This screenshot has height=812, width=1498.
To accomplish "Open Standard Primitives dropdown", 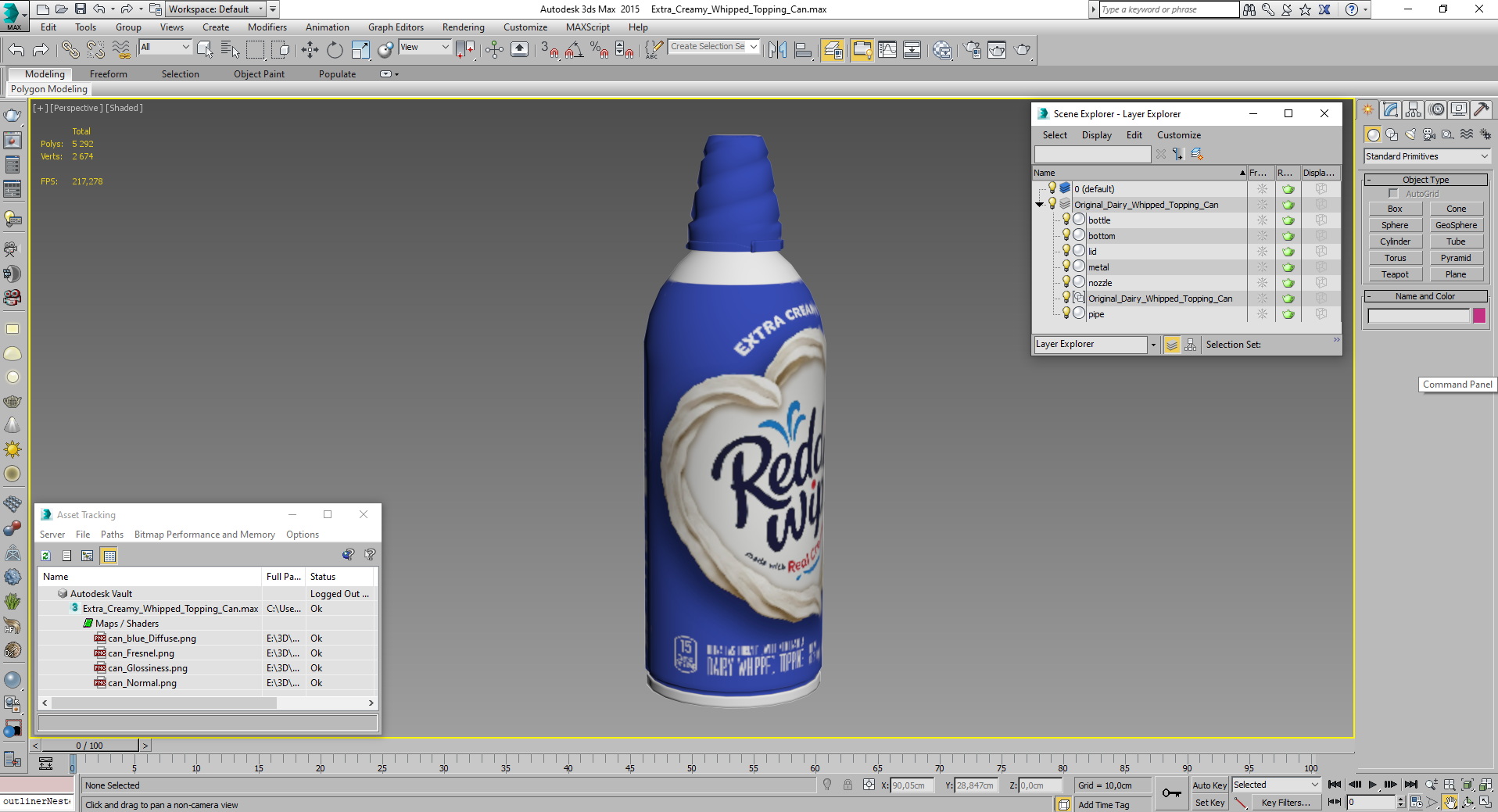I will tap(1427, 156).
